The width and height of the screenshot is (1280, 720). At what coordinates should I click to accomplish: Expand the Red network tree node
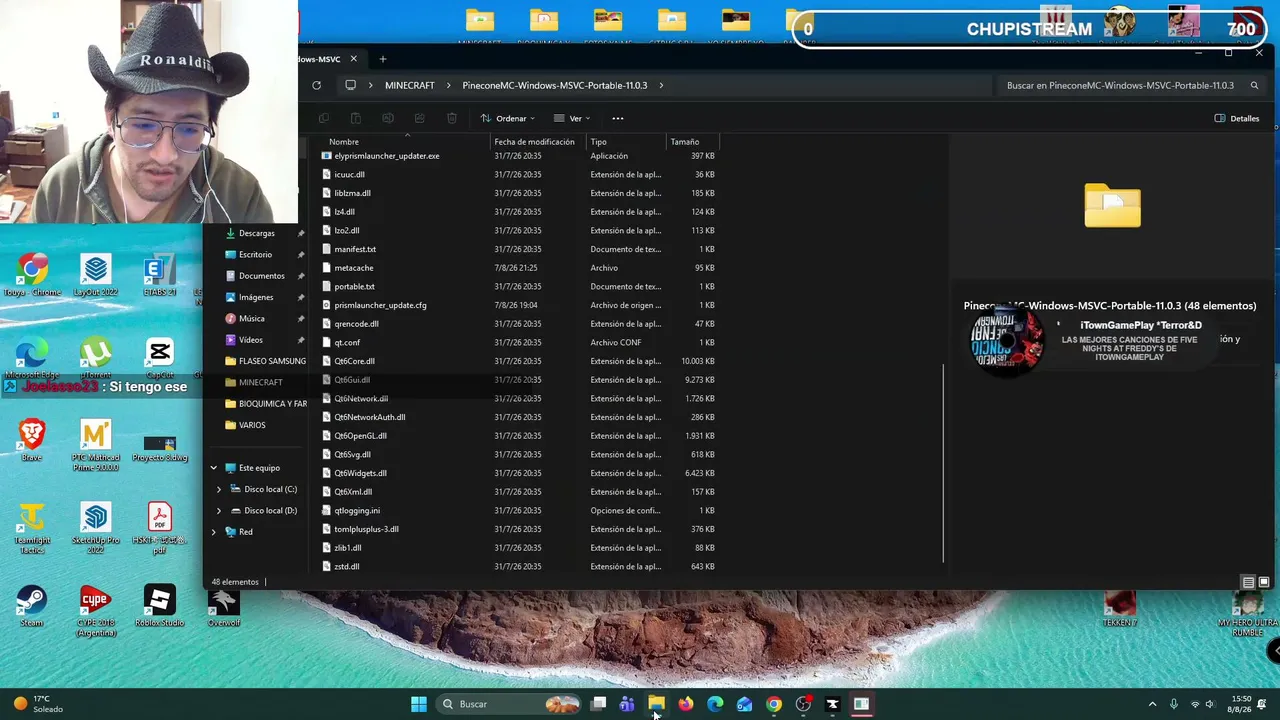pos(213,532)
